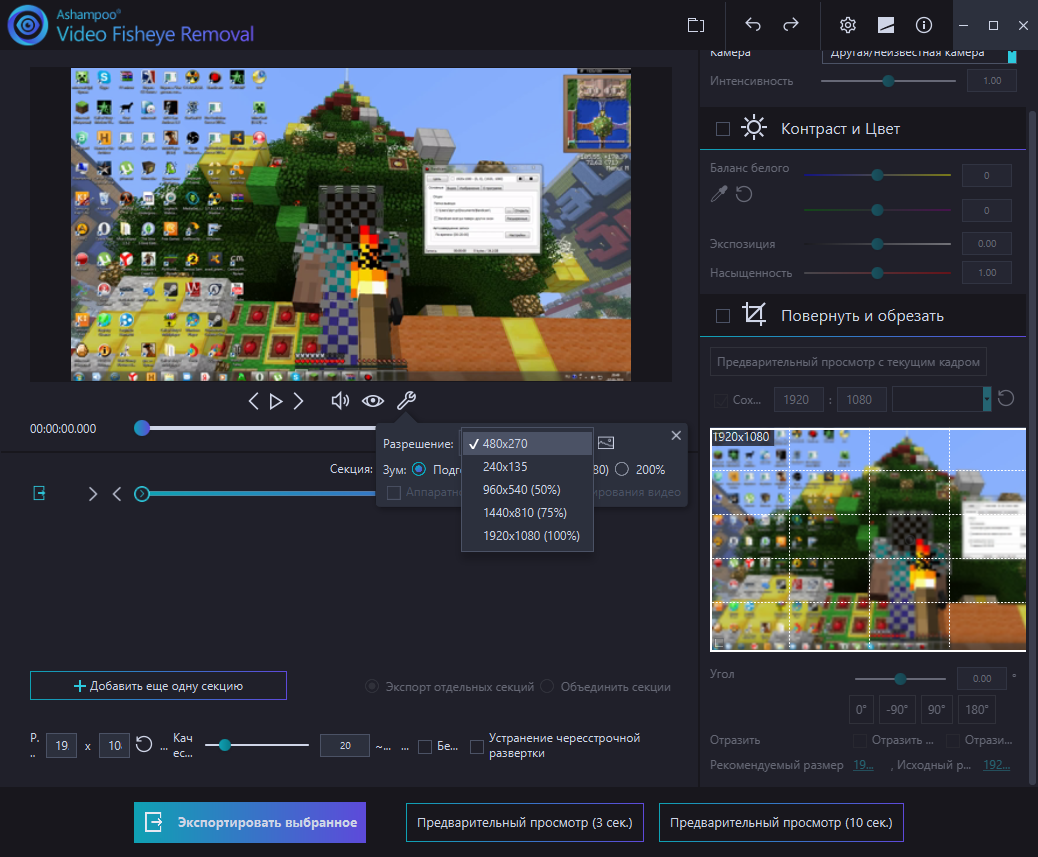Toggle the Аппаратн... hardware acceleration checkbox
Viewport: 1038px width, 857px height.
(x=394, y=492)
